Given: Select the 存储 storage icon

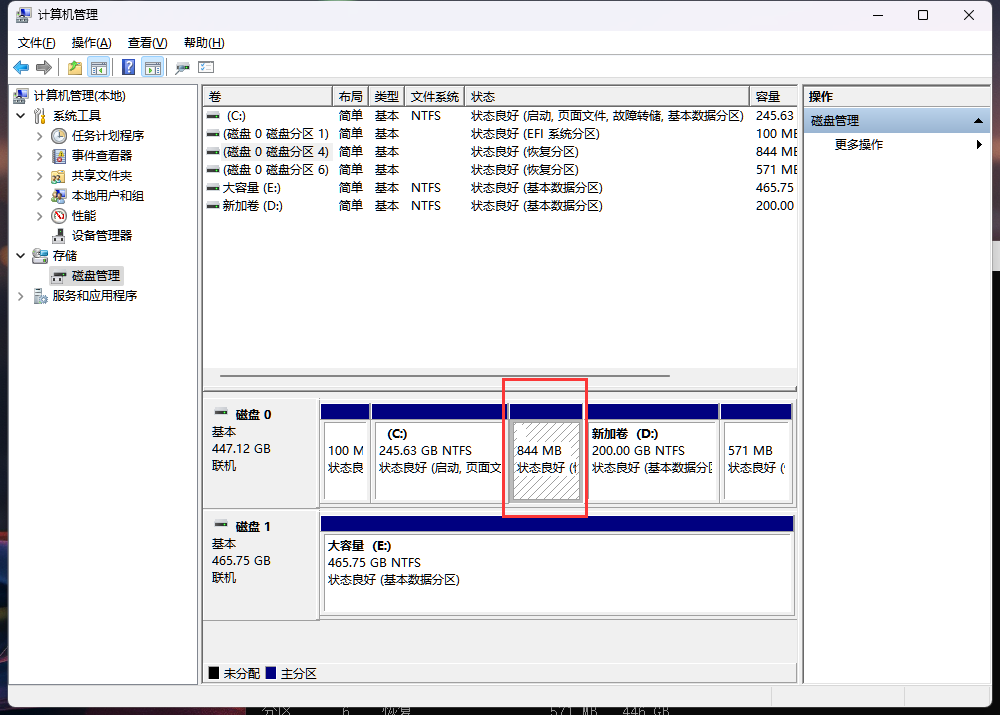Looking at the screenshot, I should pyautogui.click(x=40, y=256).
